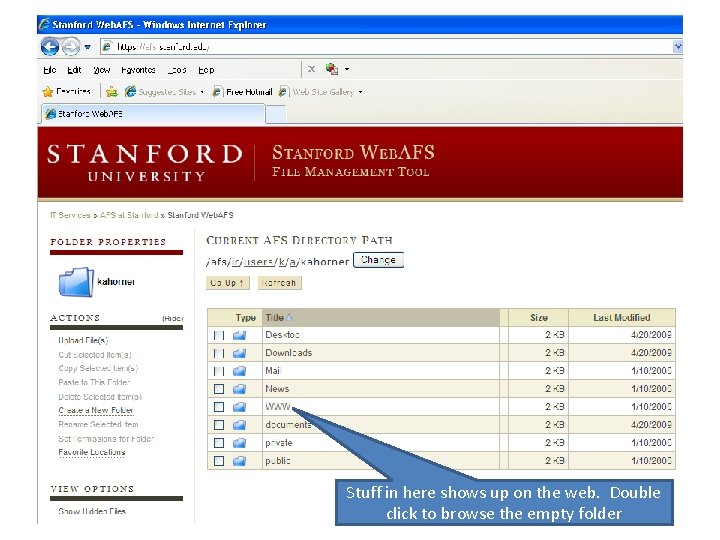720x540 pixels.
Task: Check the Desktop row checkbox
Action: tap(219, 336)
